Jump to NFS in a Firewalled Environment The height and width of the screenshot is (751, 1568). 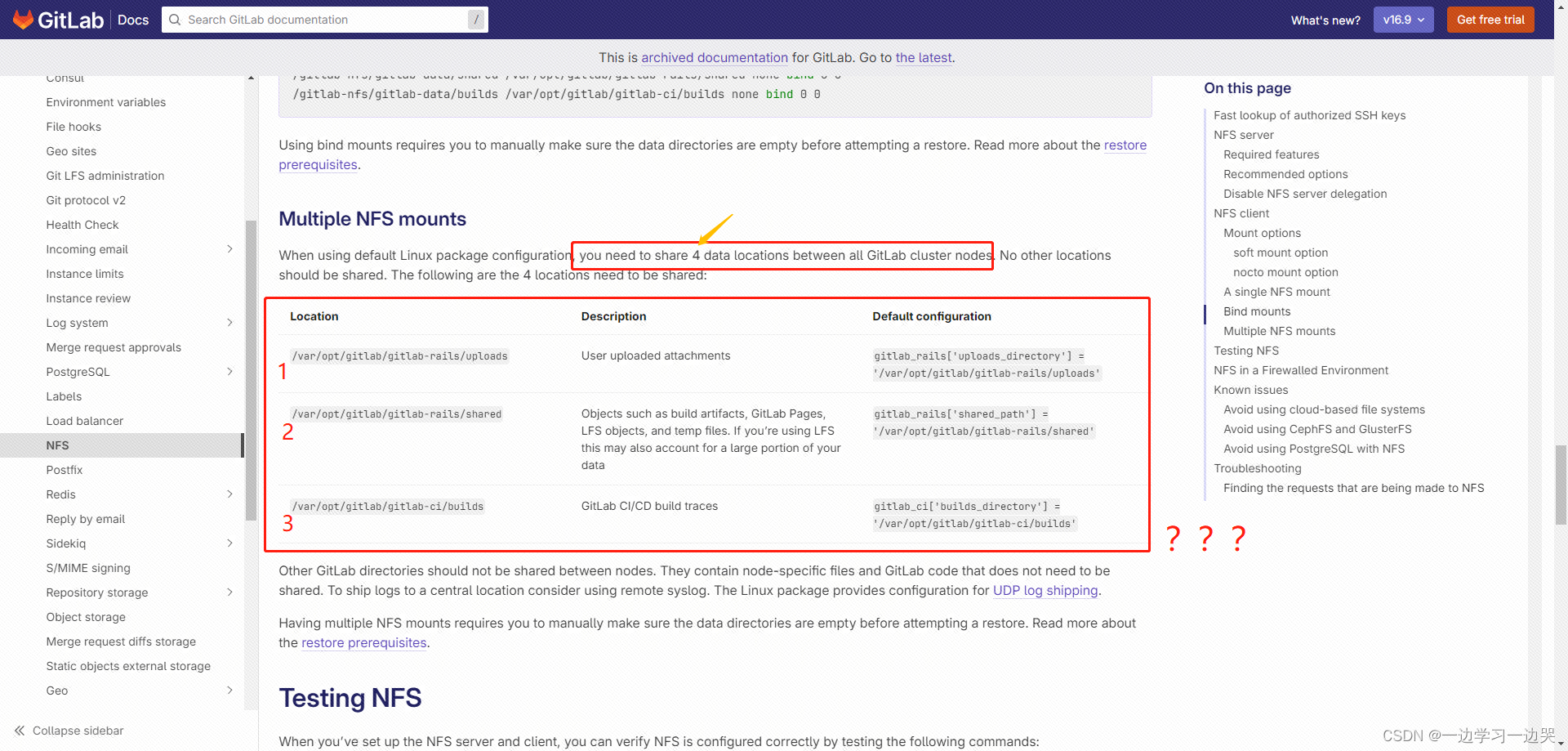pyautogui.click(x=1301, y=370)
